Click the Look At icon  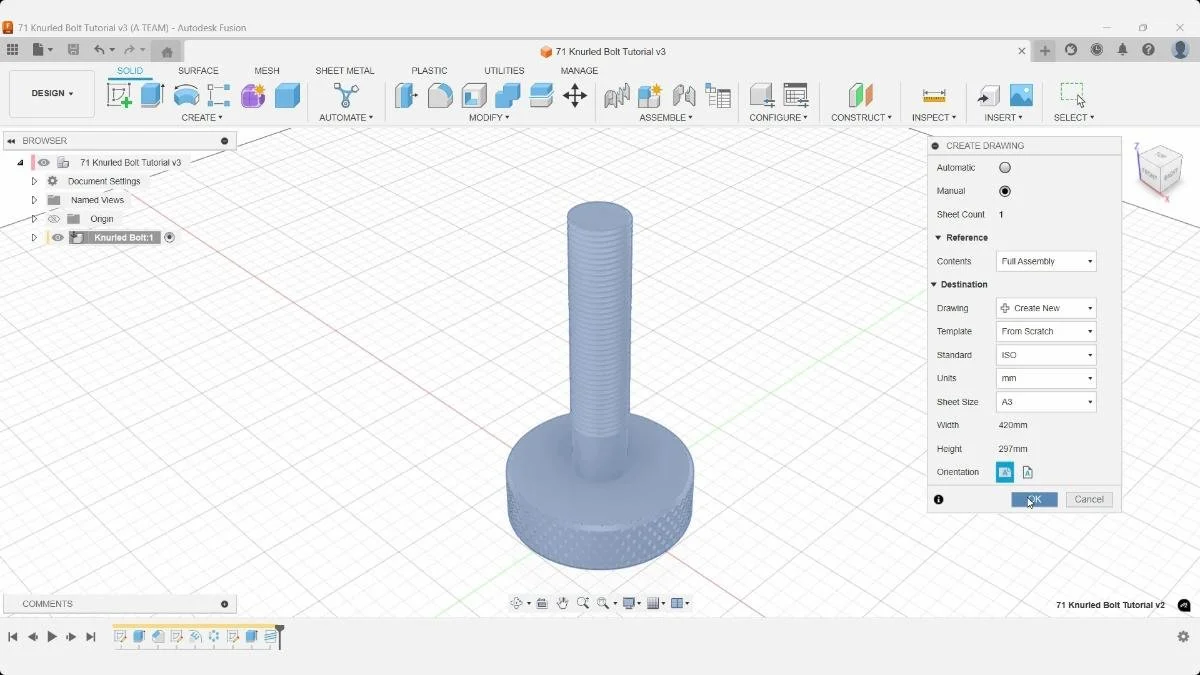tap(541, 603)
